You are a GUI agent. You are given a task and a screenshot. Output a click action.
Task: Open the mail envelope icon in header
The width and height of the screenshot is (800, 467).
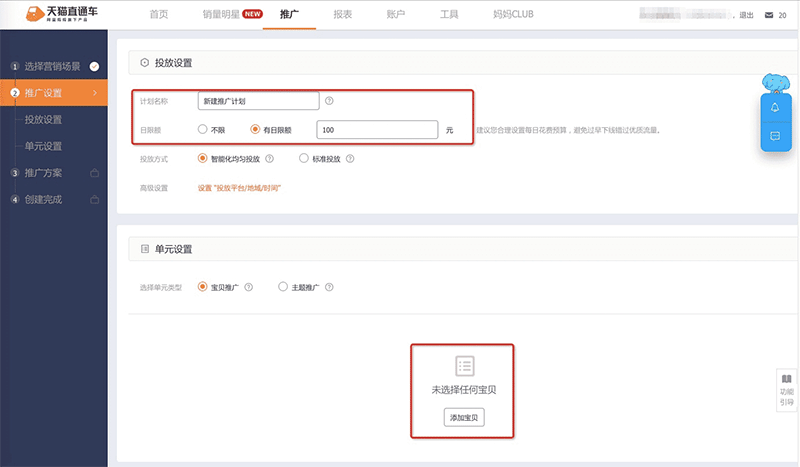click(x=769, y=16)
